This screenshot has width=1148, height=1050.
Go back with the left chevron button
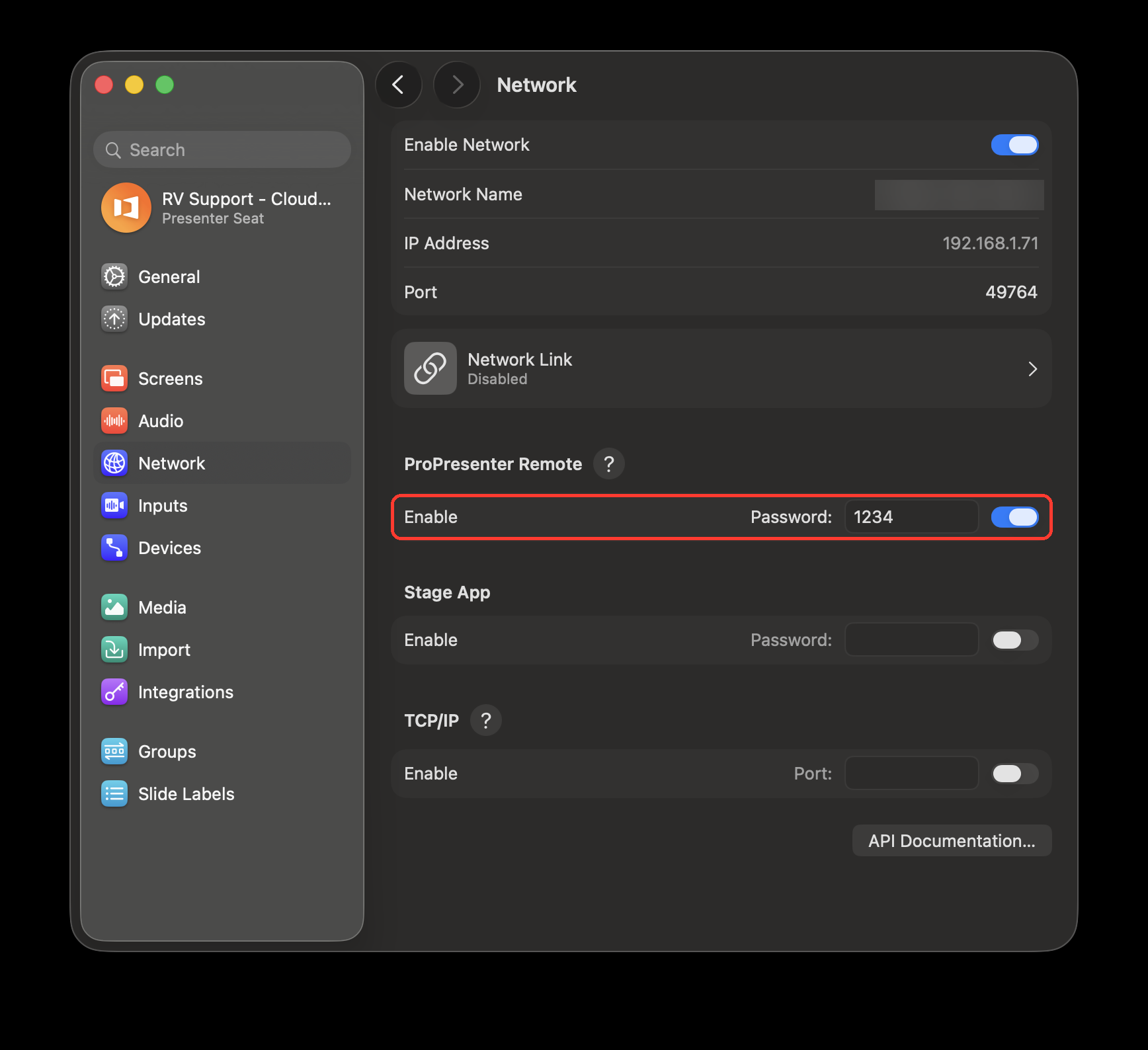[x=399, y=85]
